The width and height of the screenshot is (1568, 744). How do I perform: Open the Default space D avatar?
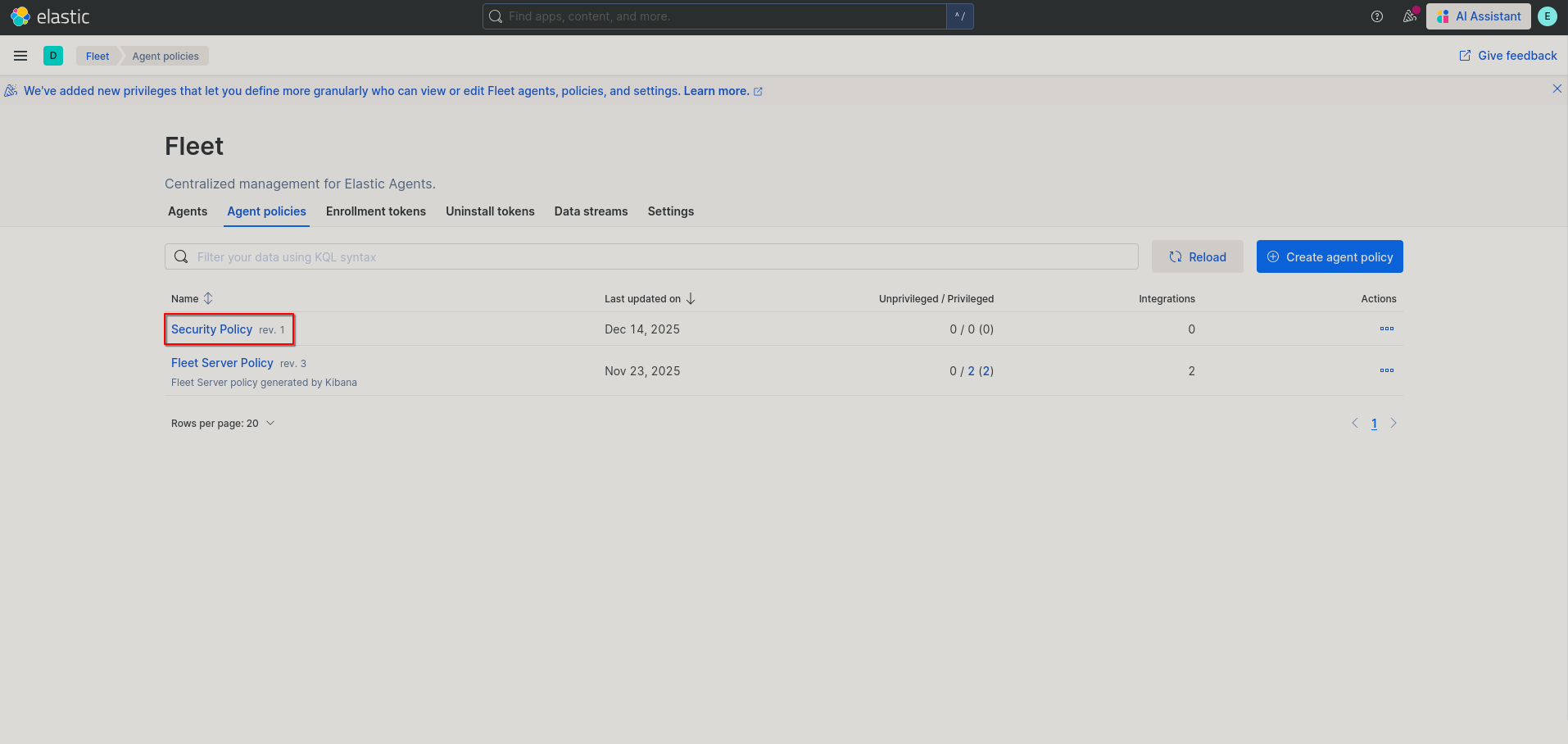53,56
